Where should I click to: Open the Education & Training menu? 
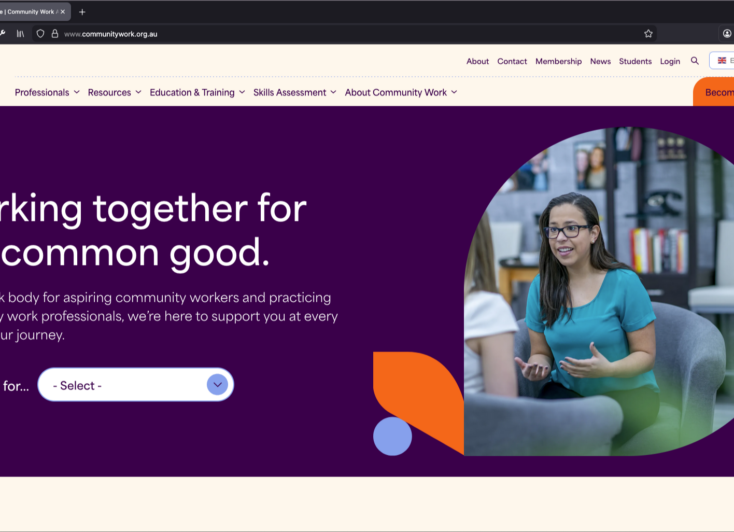(x=197, y=92)
